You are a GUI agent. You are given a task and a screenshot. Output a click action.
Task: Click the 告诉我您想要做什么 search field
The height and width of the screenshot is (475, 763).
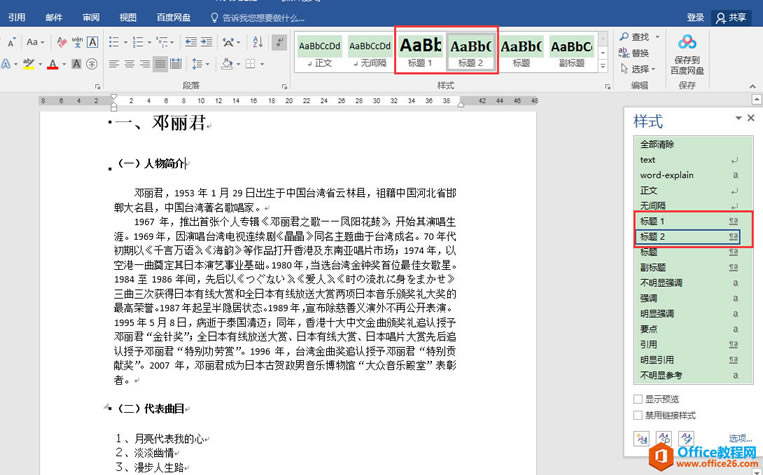(258, 18)
